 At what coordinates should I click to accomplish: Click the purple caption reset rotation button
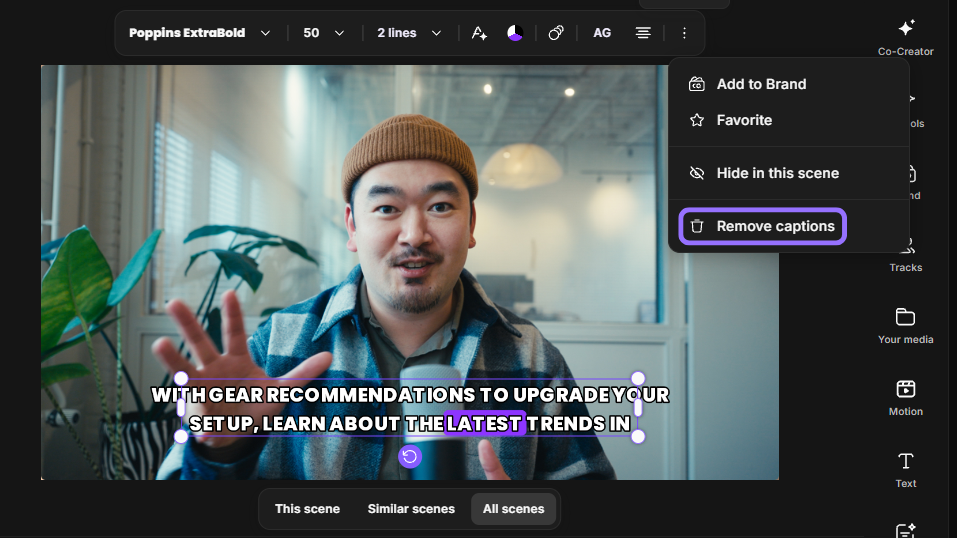pos(410,456)
